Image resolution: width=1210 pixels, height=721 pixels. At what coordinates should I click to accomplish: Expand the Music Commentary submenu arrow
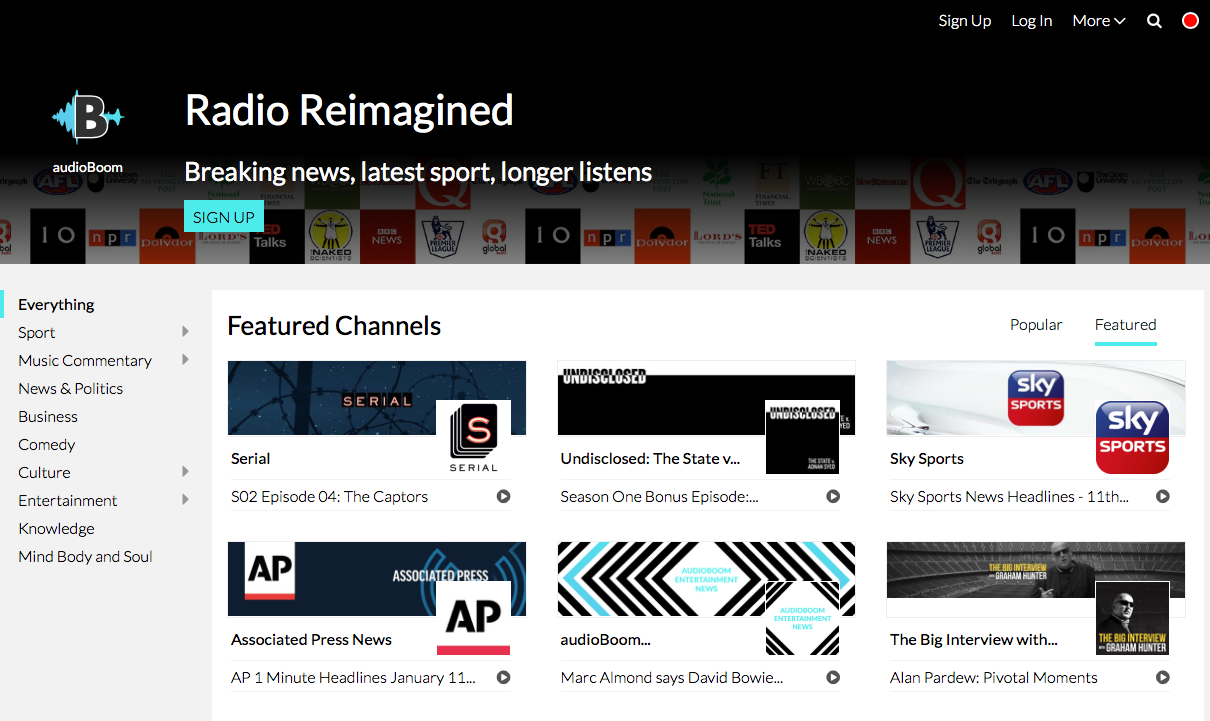[185, 360]
